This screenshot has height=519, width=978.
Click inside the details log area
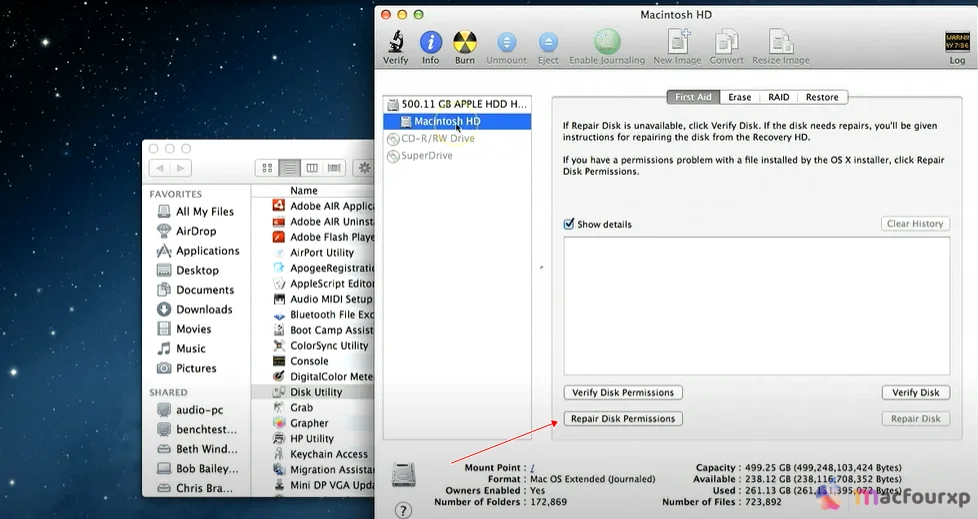coord(757,306)
